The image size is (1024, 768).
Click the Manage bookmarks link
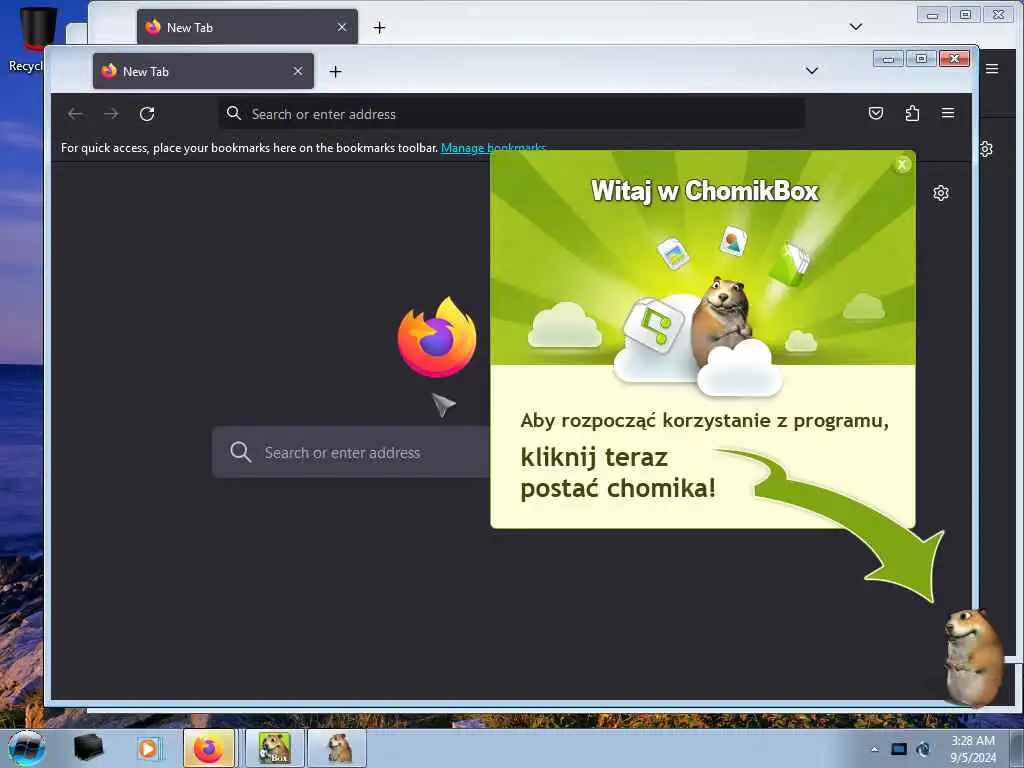click(x=493, y=148)
